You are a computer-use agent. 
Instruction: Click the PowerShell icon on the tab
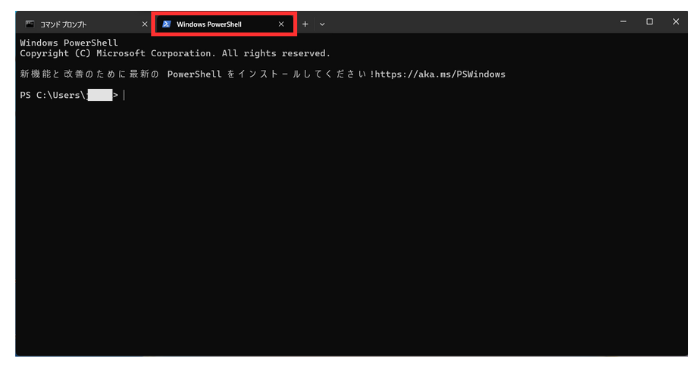click(x=166, y=24)
